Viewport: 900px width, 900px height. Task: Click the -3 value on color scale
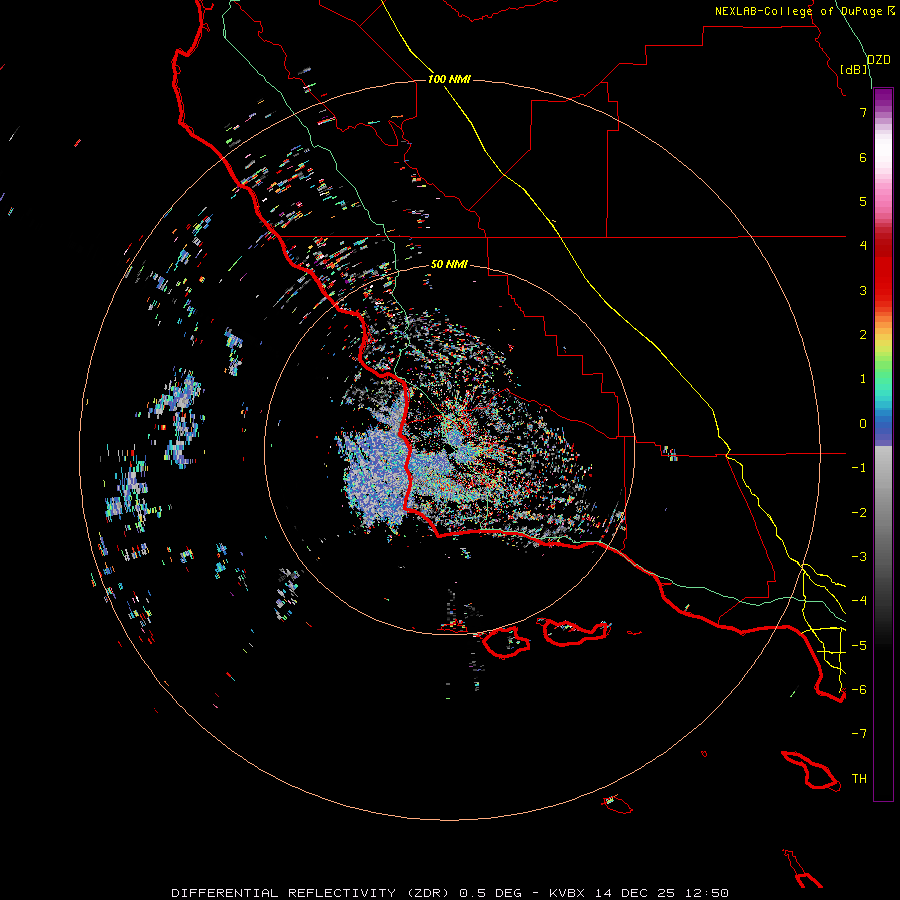coord(859,557)
